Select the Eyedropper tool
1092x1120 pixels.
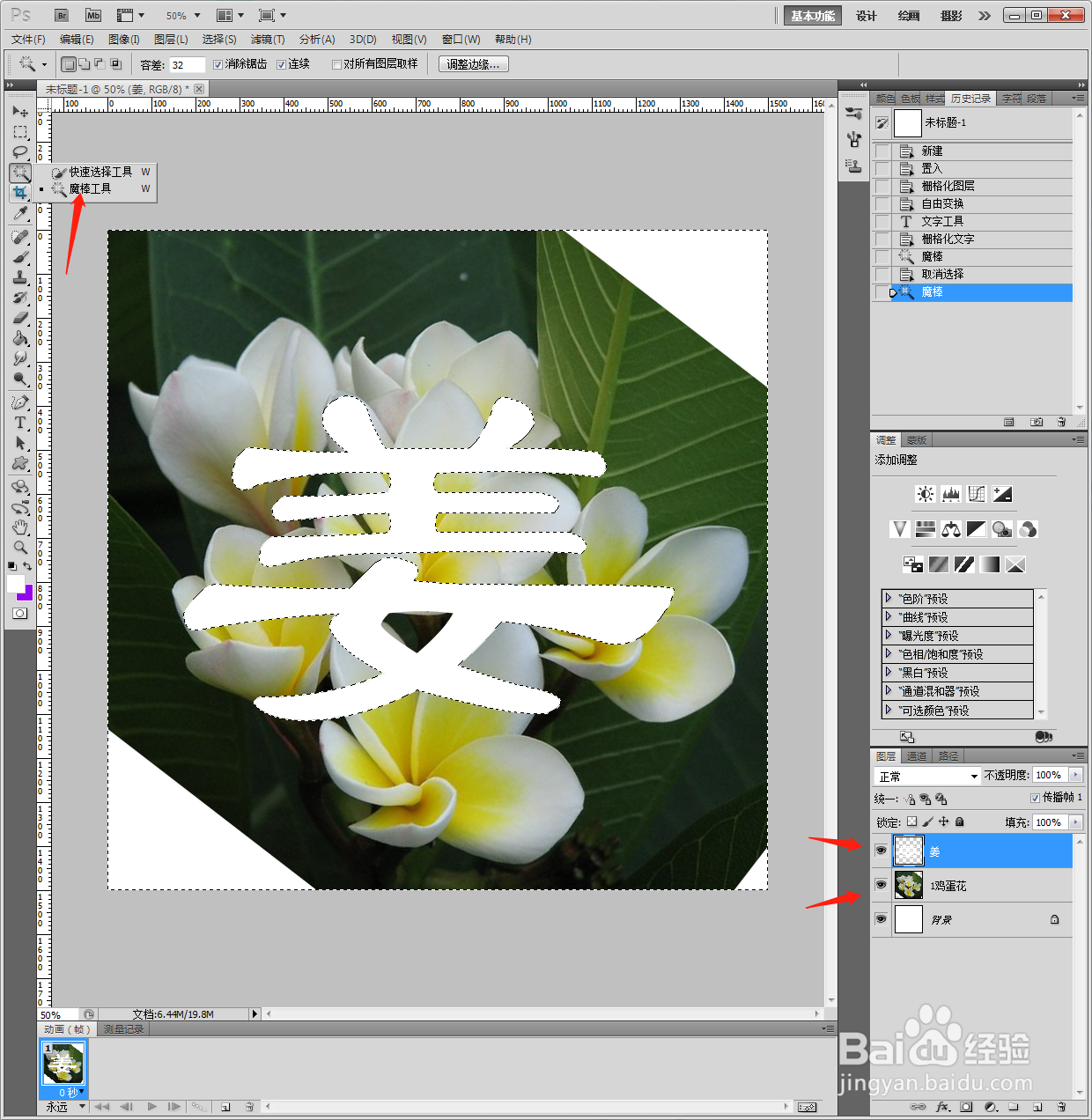point(20,212)
